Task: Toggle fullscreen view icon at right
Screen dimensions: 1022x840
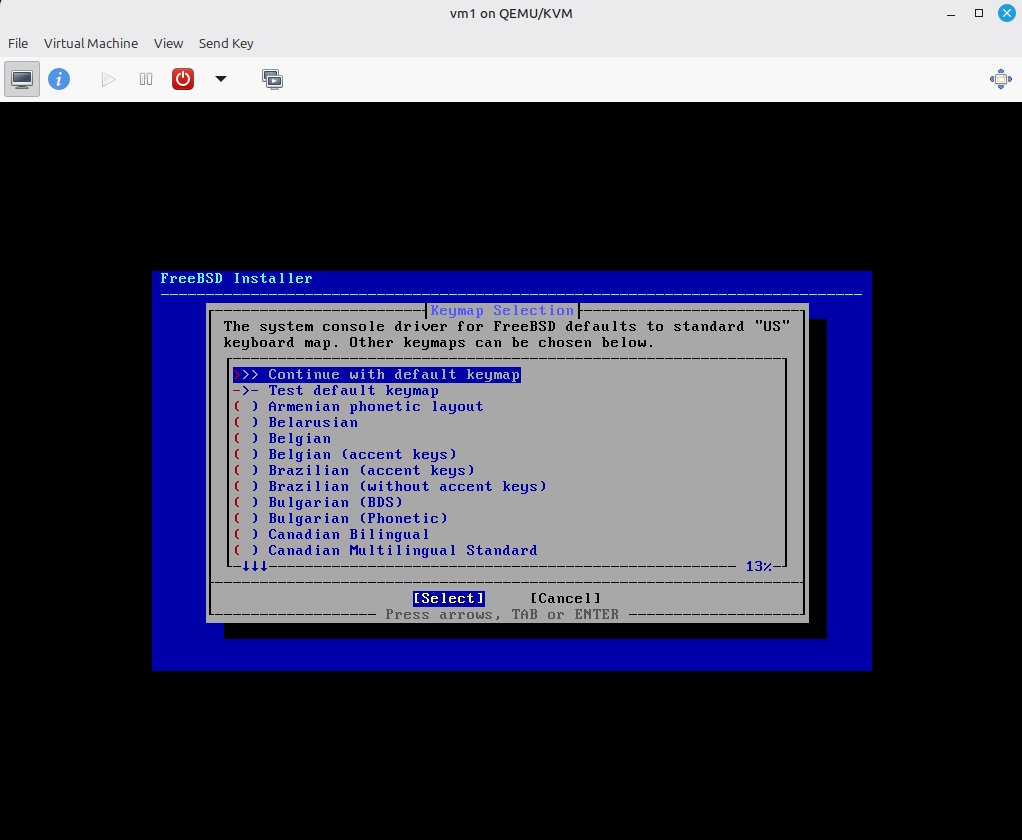Action: click(x=1000, y=79)
